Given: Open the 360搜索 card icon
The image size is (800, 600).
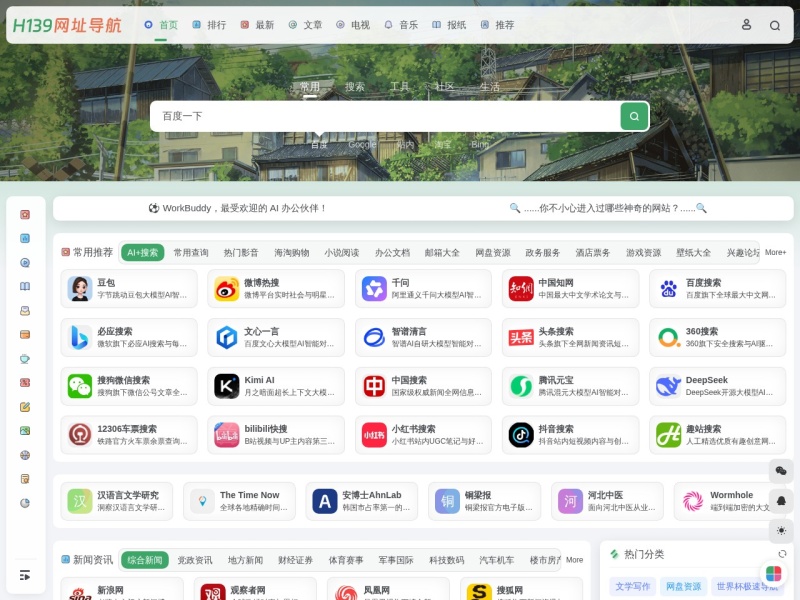Looking at the screenshot, I should [668, 337].
